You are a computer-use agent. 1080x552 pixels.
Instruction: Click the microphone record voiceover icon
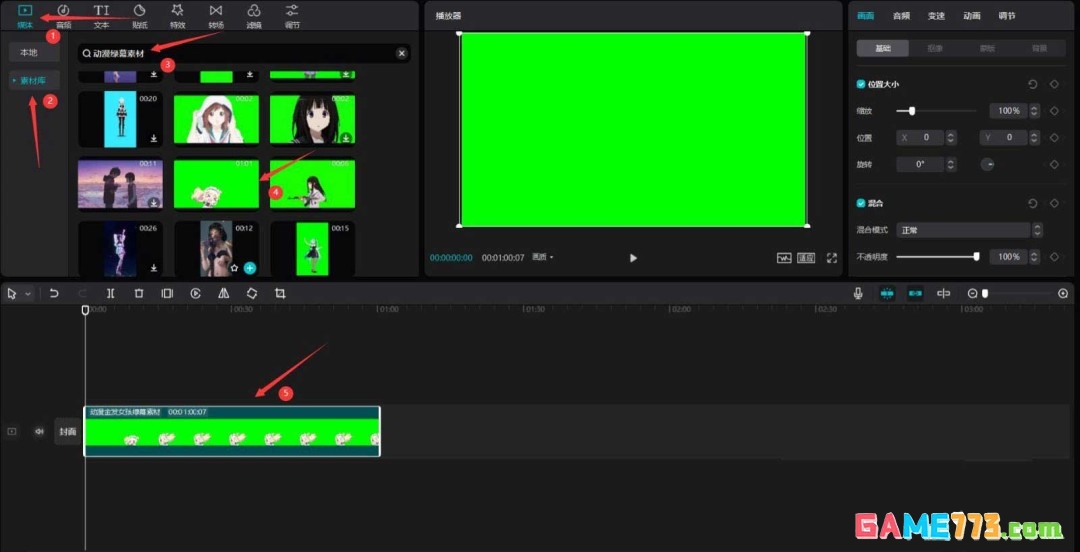pyautogui.click(x=858, y=293)
